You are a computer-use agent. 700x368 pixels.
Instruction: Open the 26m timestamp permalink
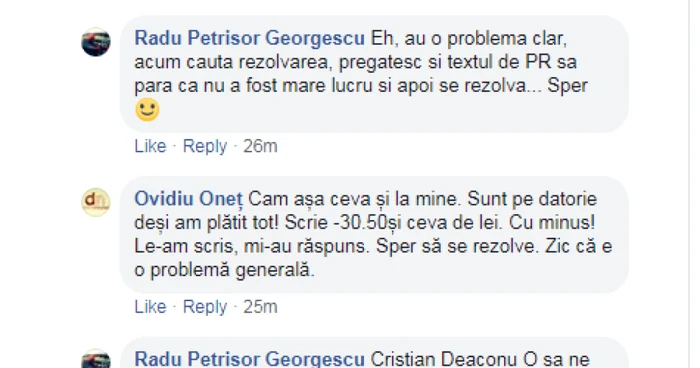click(260, 146)
